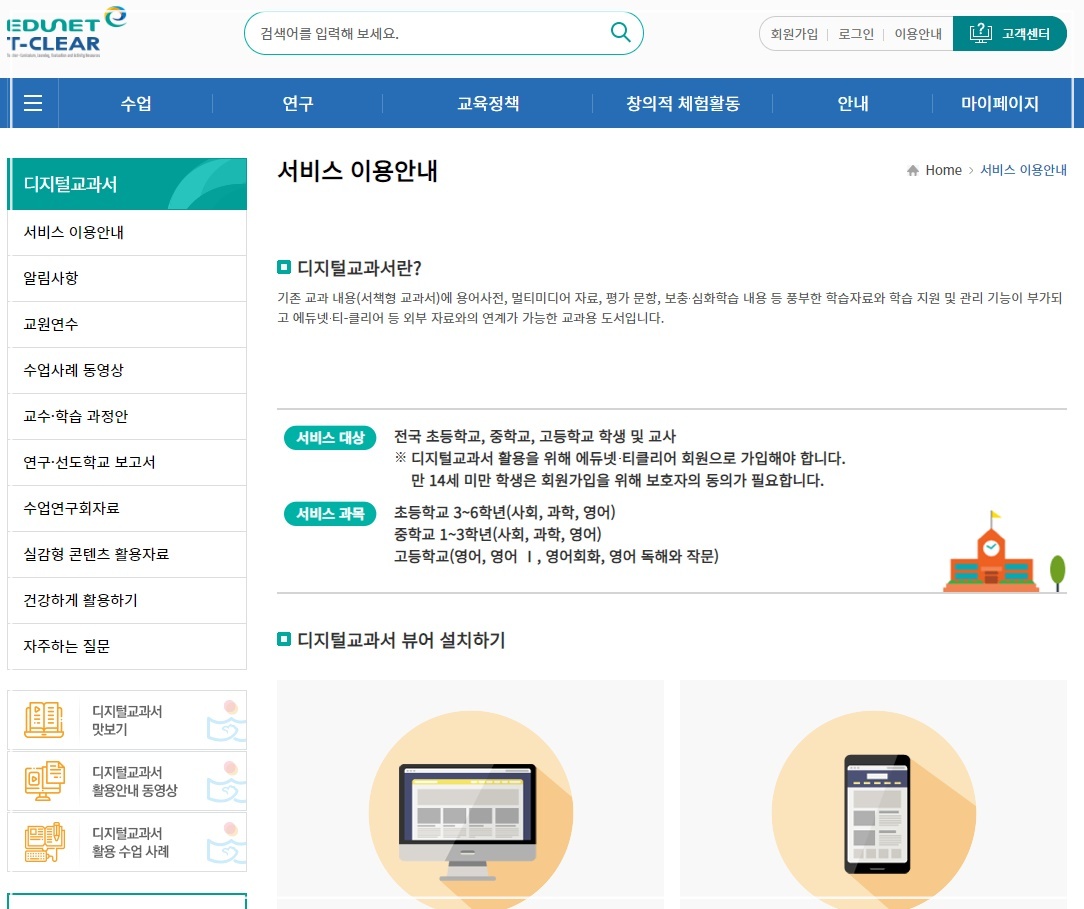Select 서비스 이용안내 in sidebar
Screen dimensions: 1084x909
pos(127,232)
